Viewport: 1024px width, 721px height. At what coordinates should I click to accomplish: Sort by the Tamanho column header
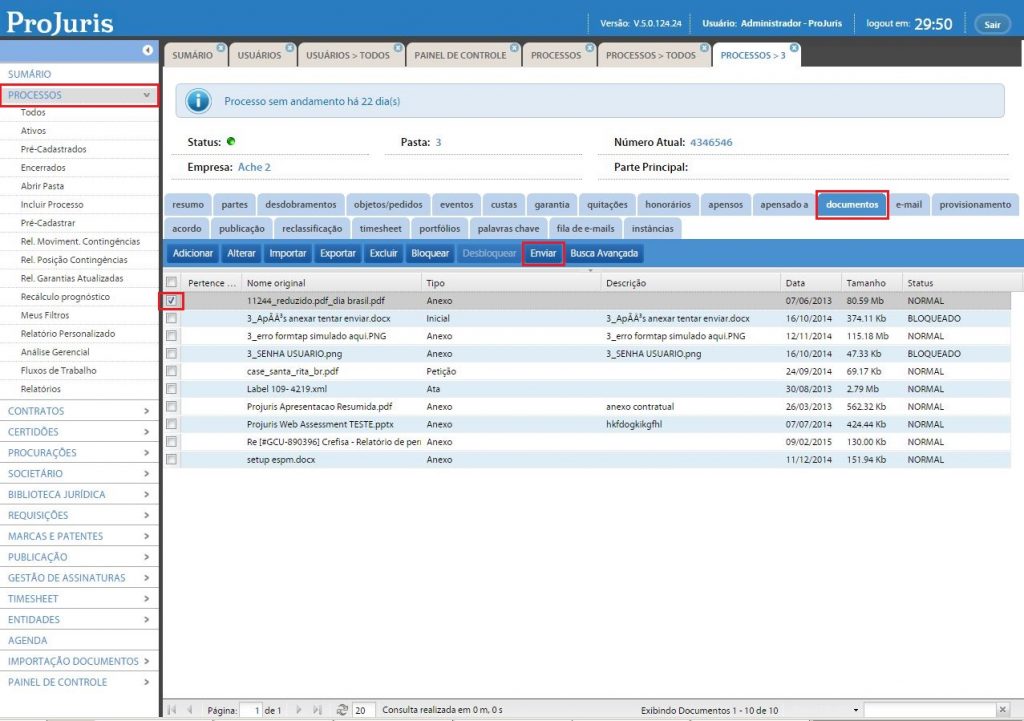[x=871, y=283]
